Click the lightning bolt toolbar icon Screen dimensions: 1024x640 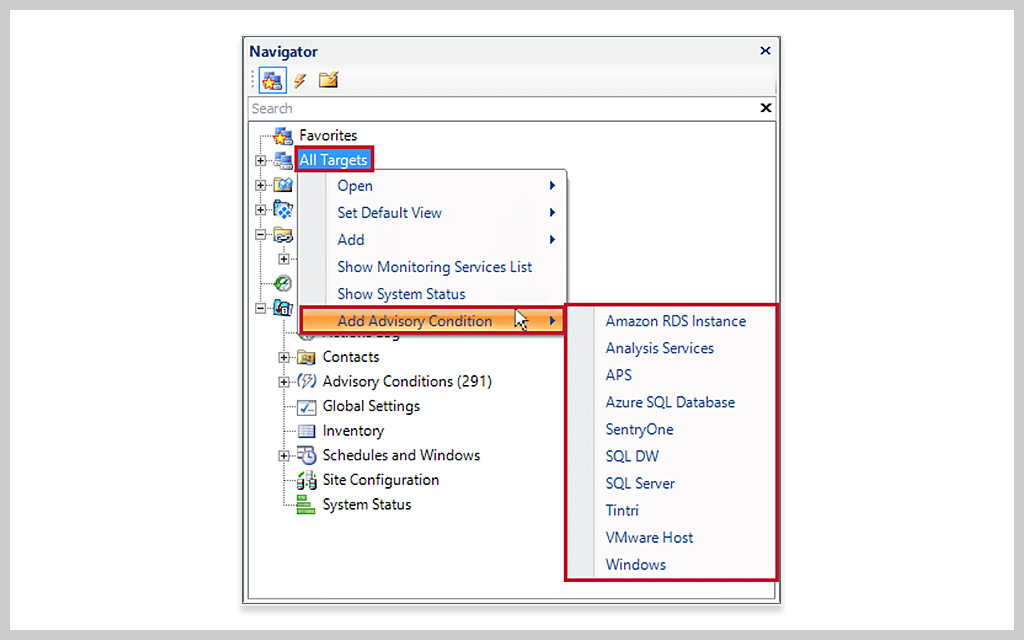point(299,80)
